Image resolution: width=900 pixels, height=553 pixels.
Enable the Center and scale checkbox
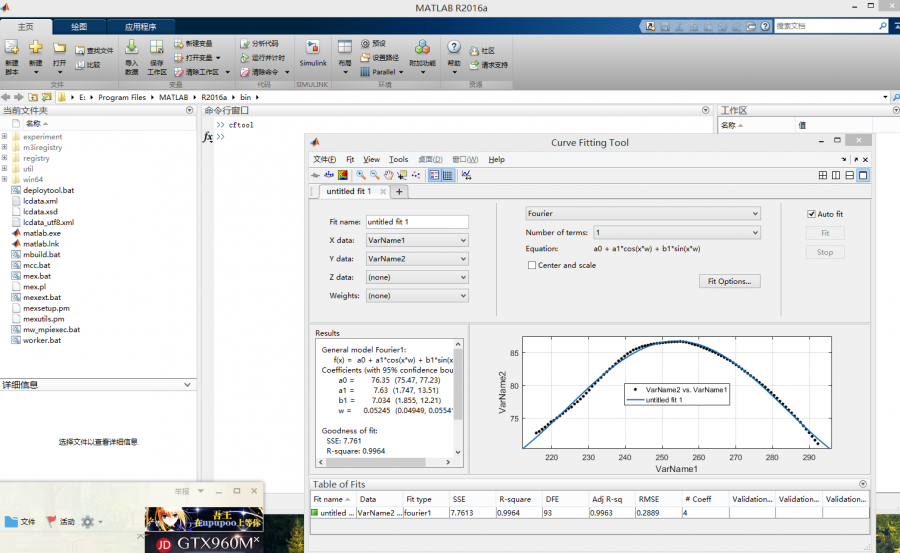tap(532, 265)
